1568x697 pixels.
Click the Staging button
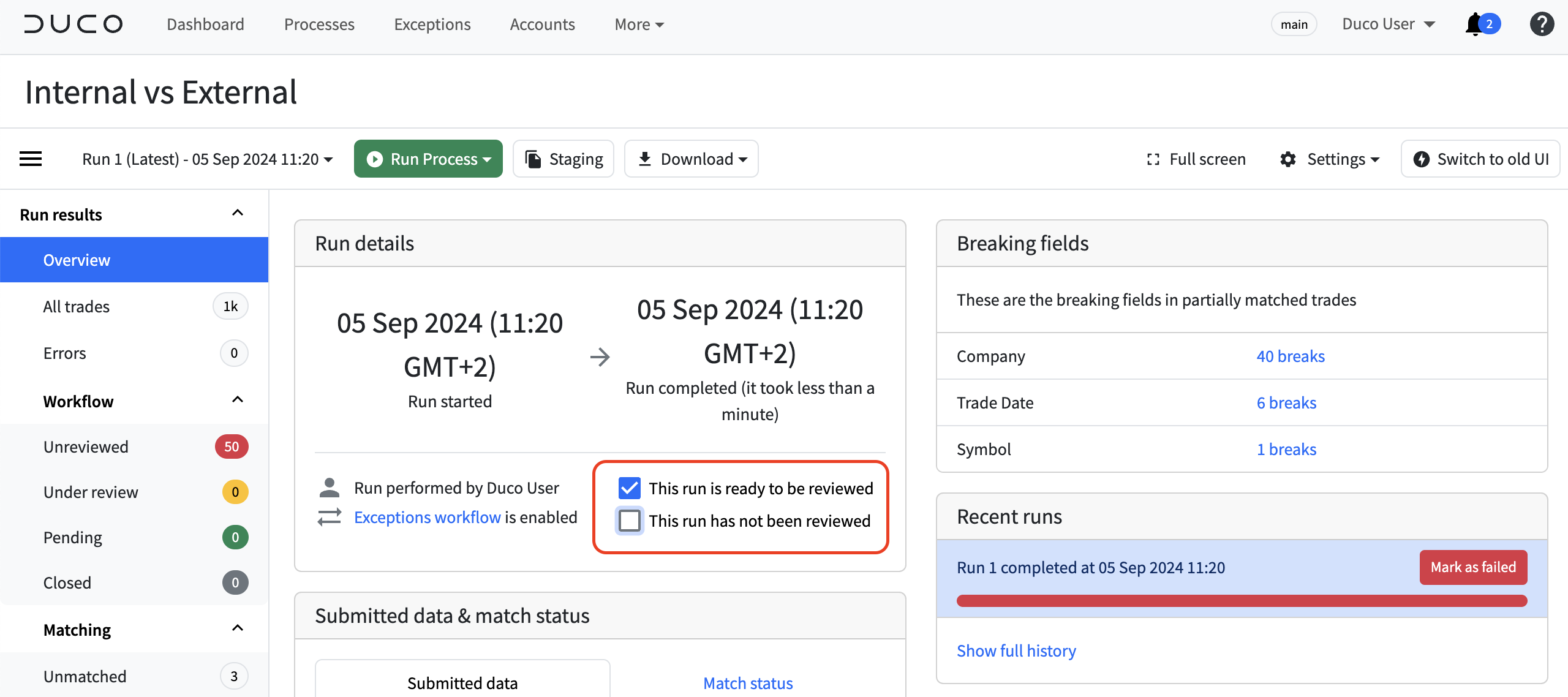tap(563, 159)
